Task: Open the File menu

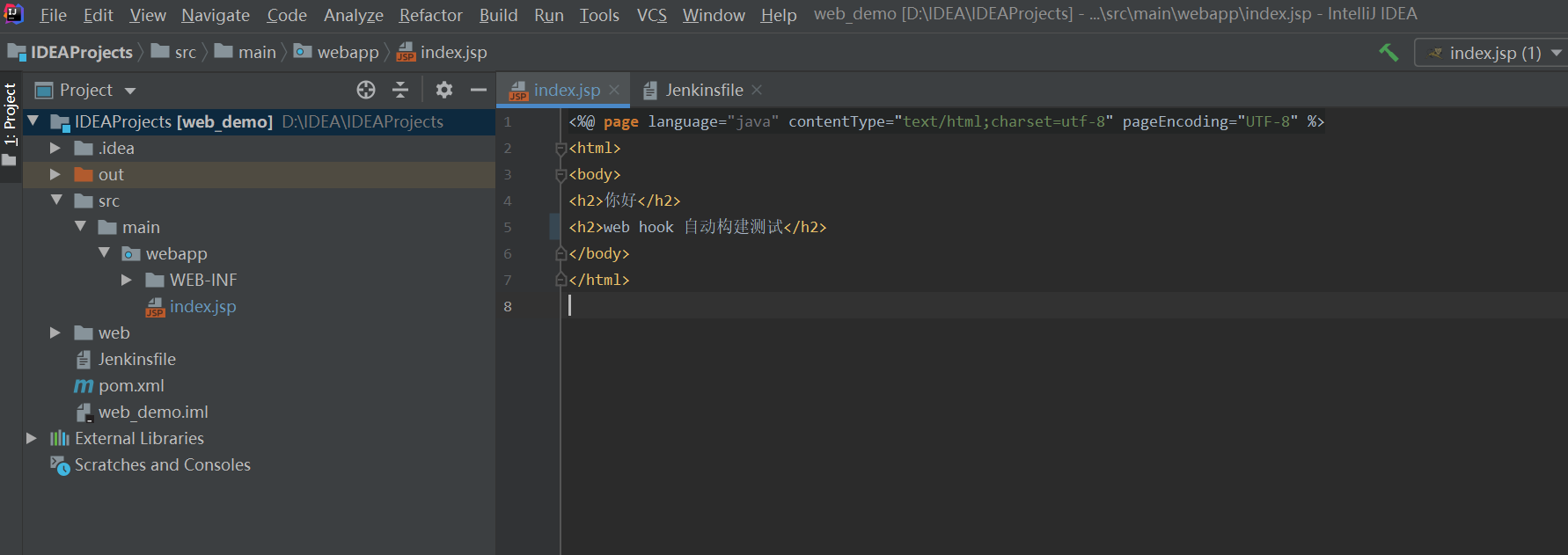Action: click(53, 15)
